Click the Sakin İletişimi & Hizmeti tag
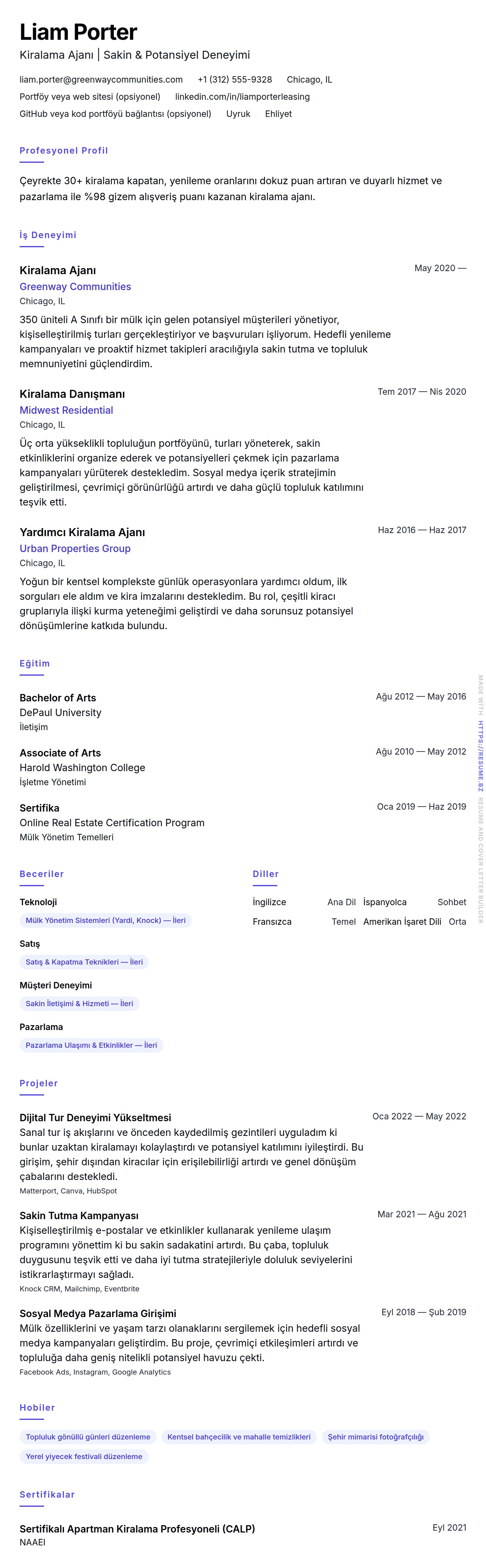The height and width of the screenshot is (1568, 486). pos(79,1003)
